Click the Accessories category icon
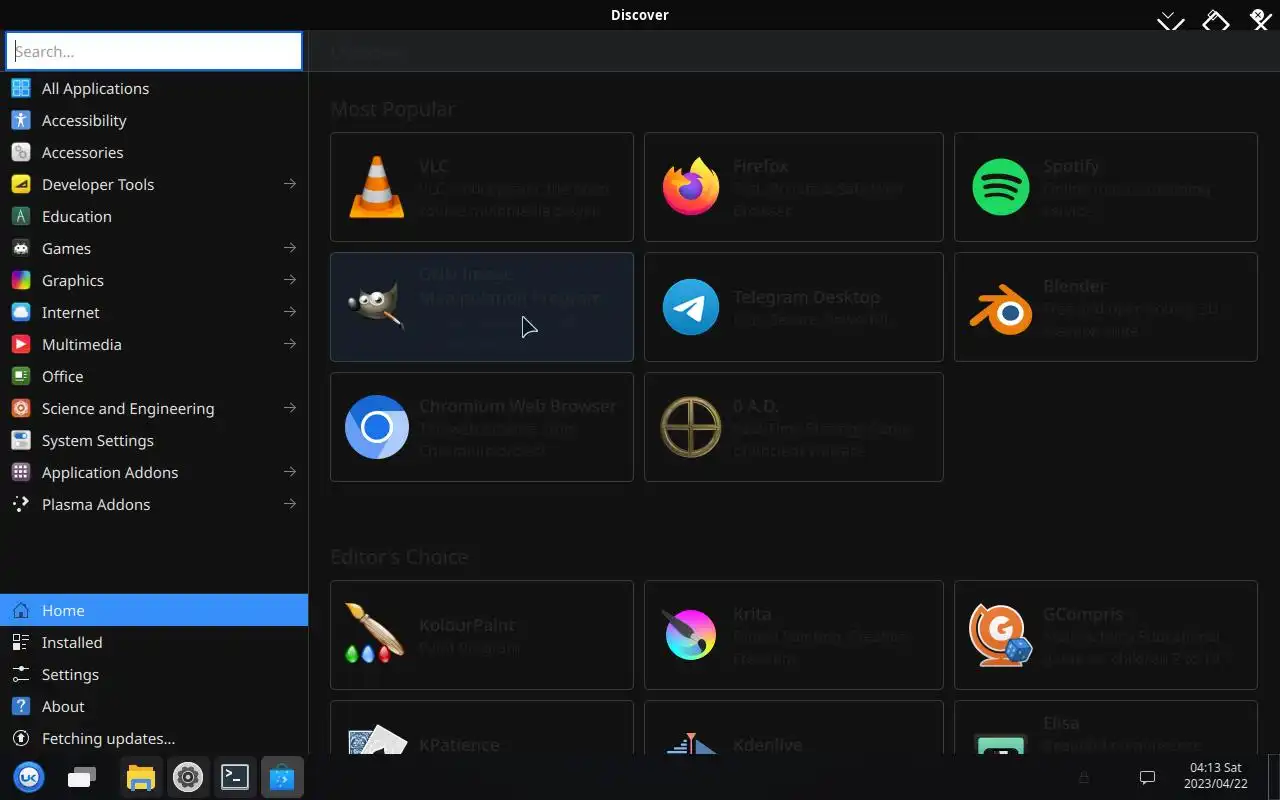The width and height of the screenshot is (1280, 800). (x=21, y=152)
